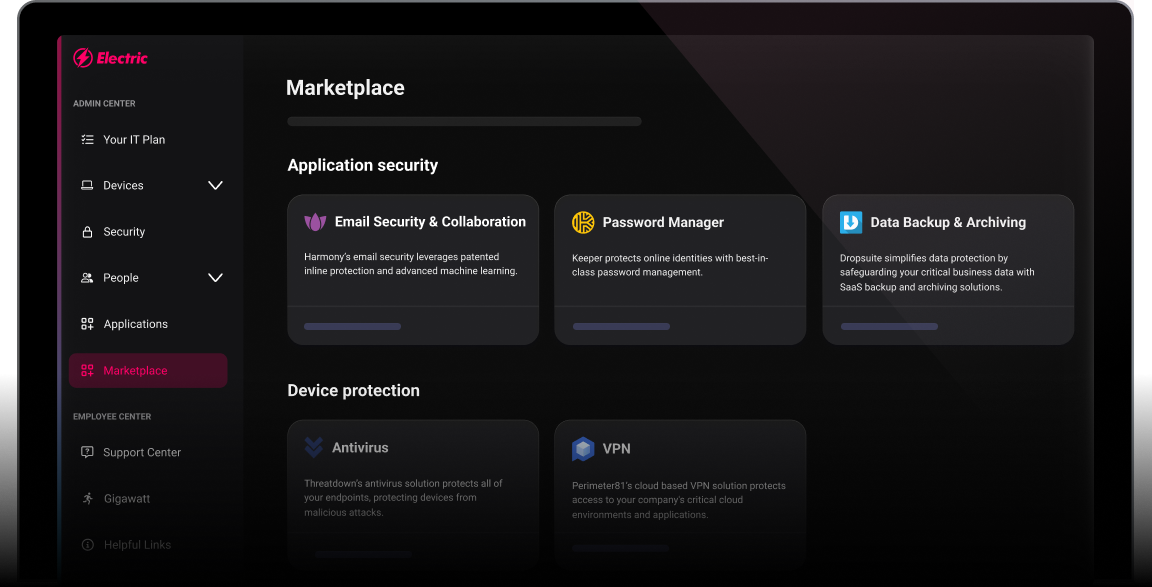Click the EMPLOYEE CENTER sidebar label

click(112, 417)
